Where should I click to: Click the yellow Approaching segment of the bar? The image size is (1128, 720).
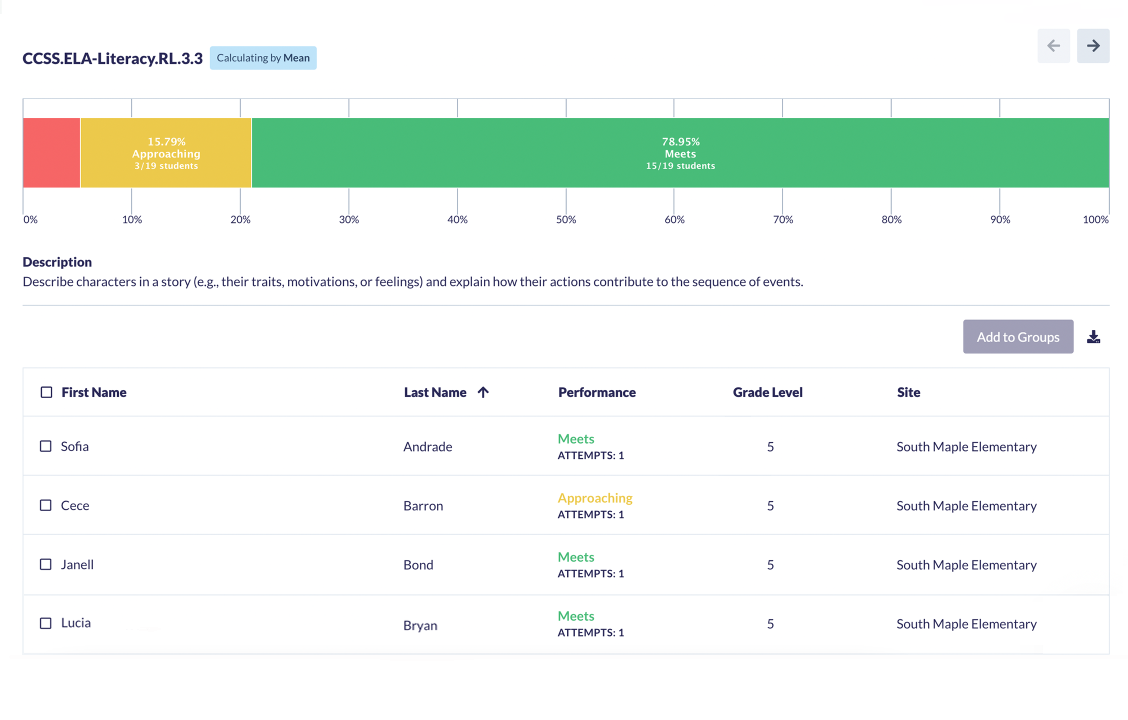pyautogui.click(x=166, y=152)
